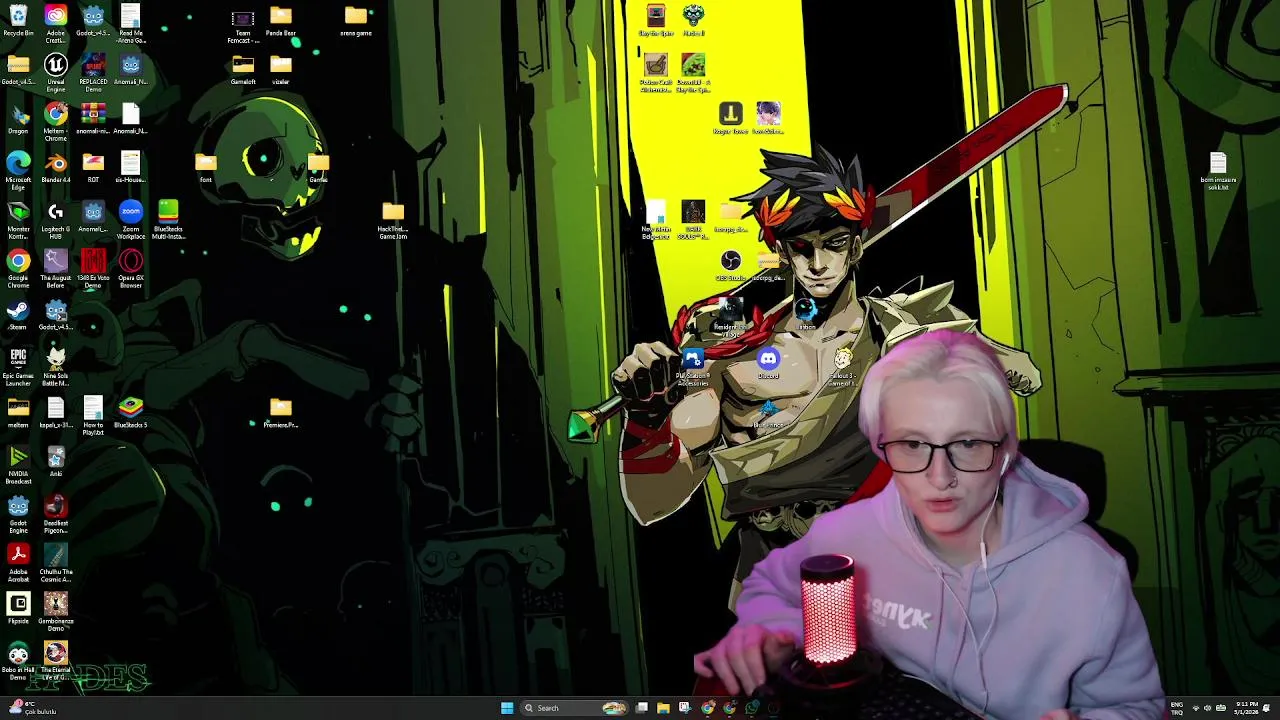Open the Windows Start menu

coord(507,708)
